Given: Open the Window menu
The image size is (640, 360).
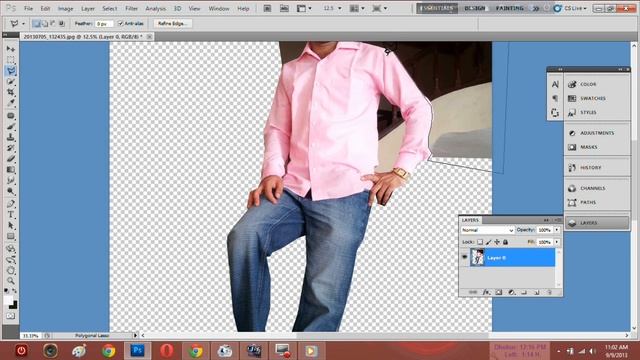Looking at the screenshot, I should (219, 8).
